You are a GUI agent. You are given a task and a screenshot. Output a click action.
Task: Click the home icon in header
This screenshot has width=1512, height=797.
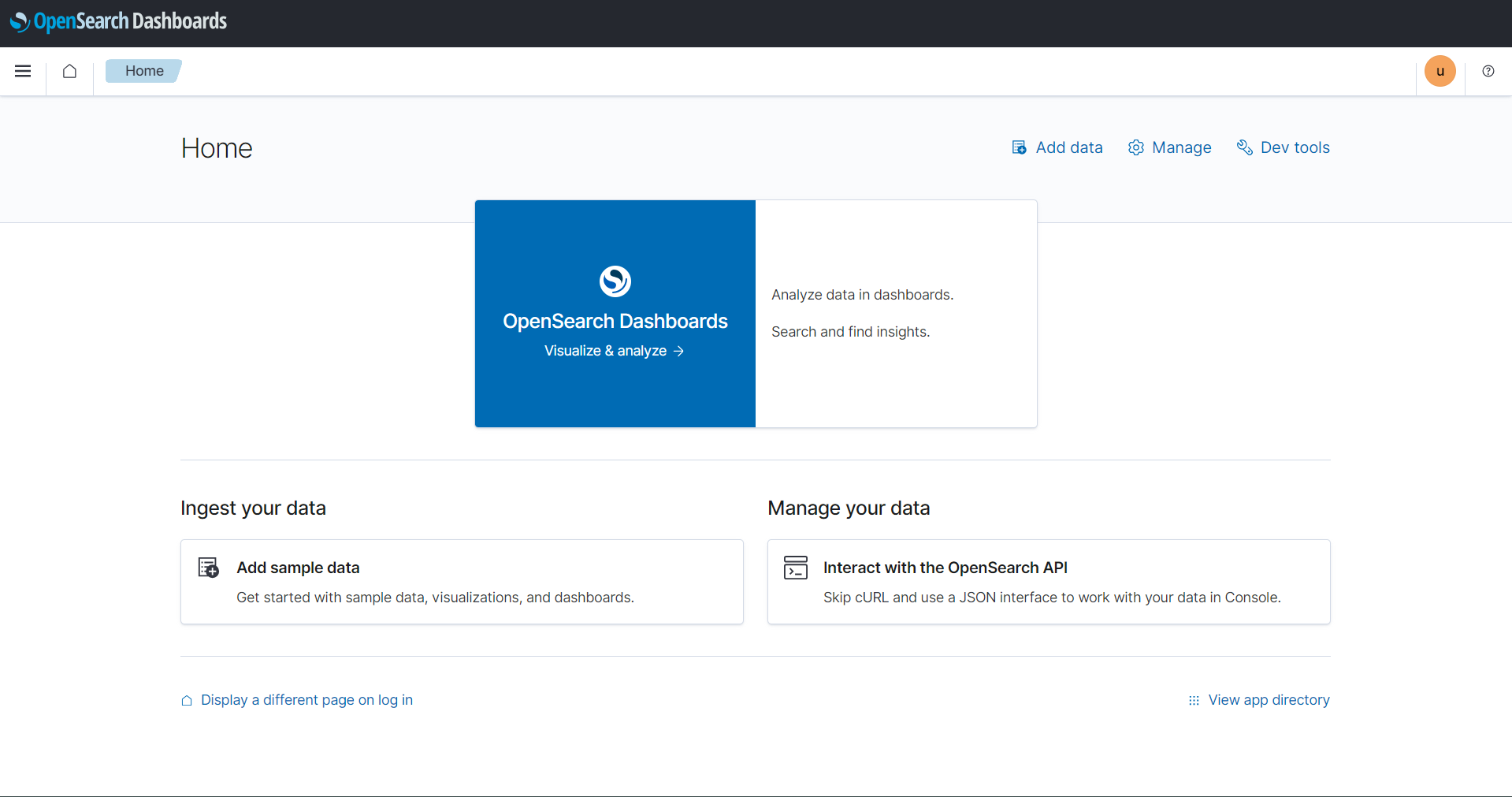pyautogui.click(x=69, y=71)
